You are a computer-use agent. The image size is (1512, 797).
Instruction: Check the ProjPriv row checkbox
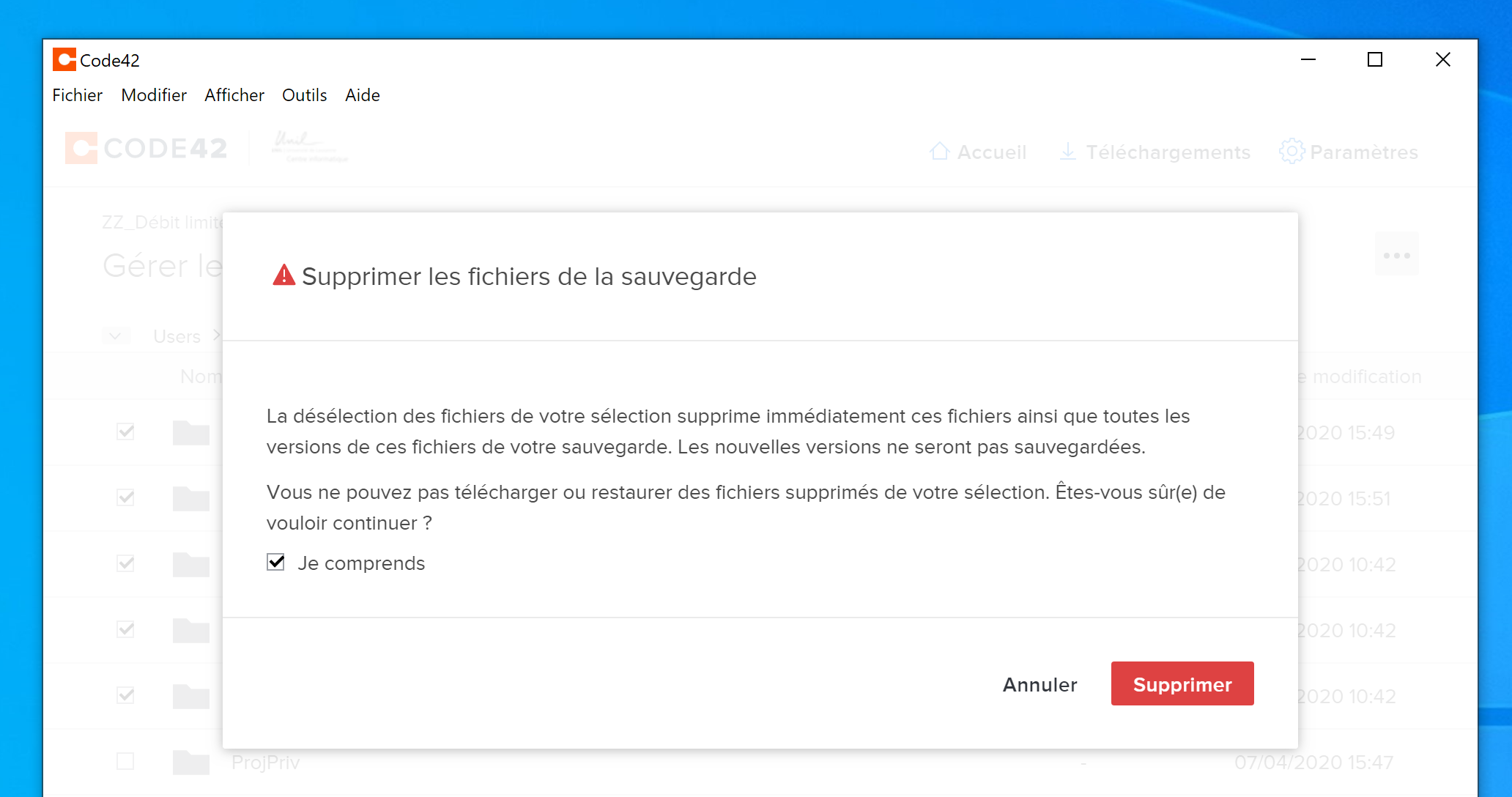[126, 762]
